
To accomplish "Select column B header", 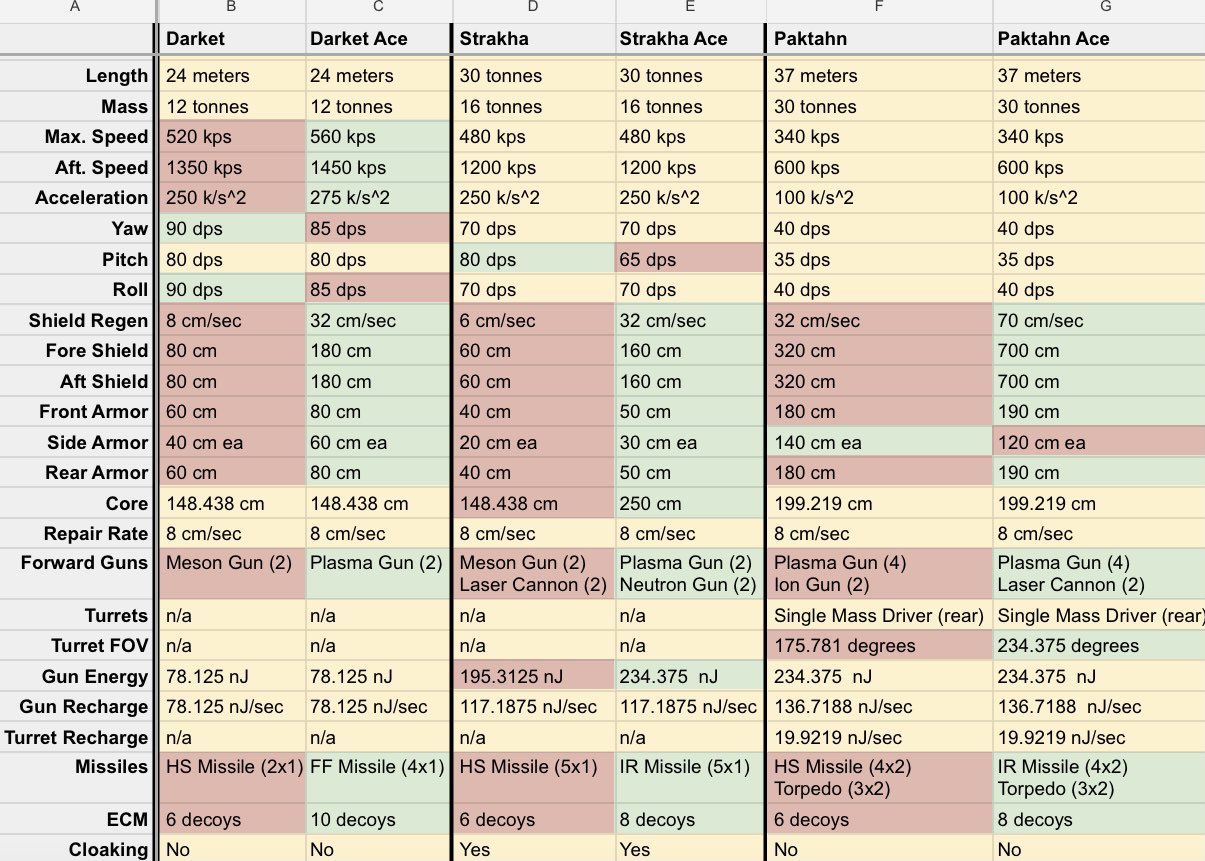I will tap(229, 8).
